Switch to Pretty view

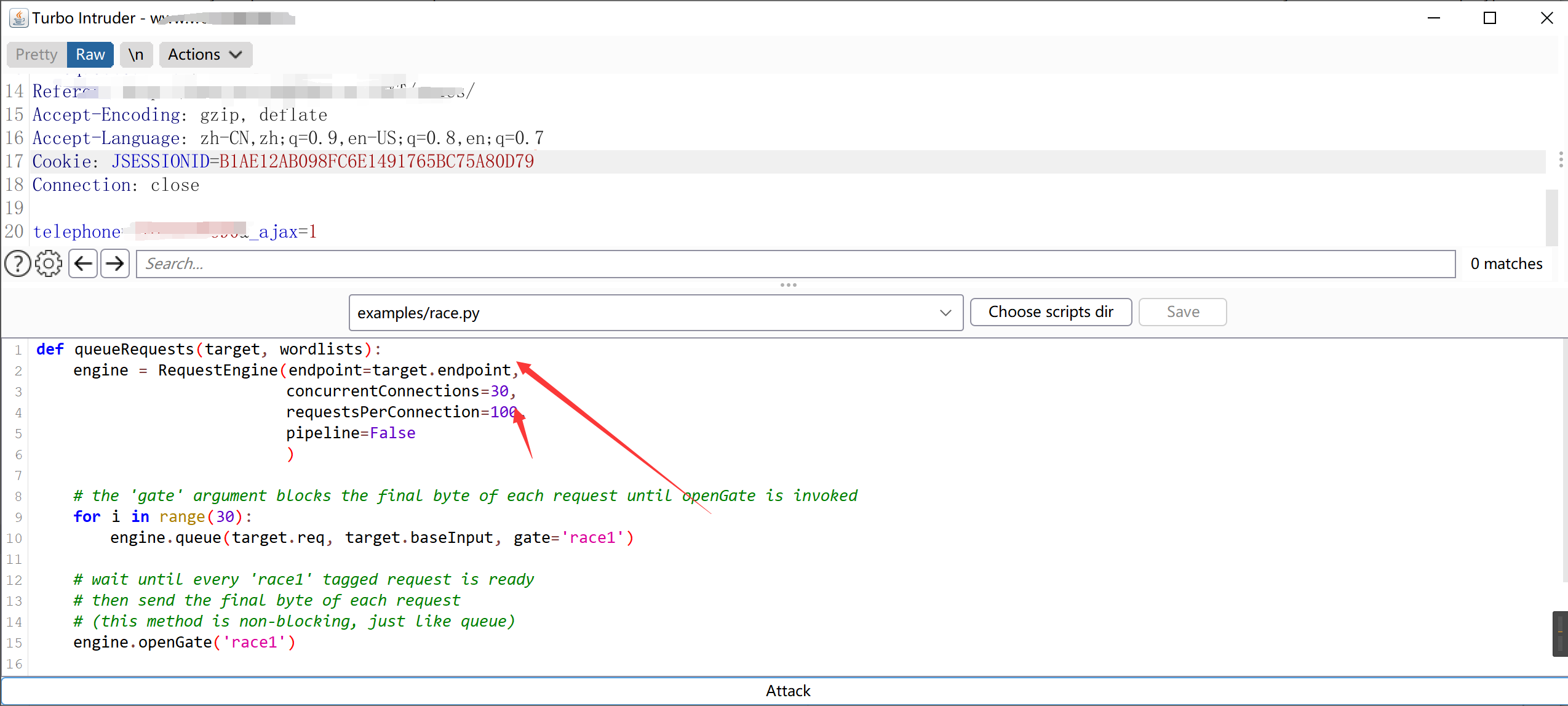click(x=36, y=55)
